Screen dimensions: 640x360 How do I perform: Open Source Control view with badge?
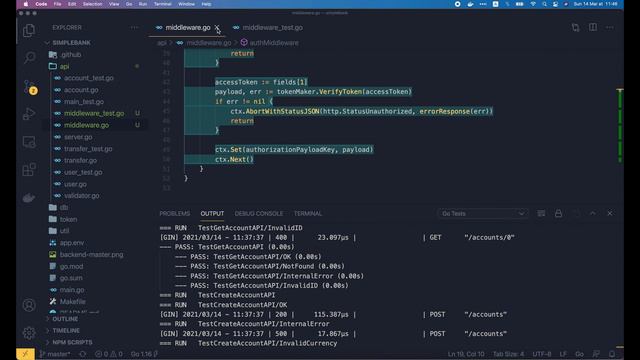pyautogui.click(x=29, y=87)
